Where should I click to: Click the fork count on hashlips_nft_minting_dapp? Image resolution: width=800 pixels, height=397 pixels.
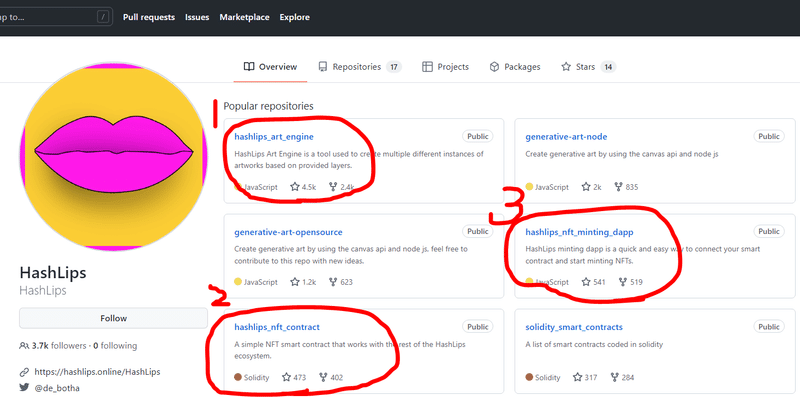pos(636,282)
